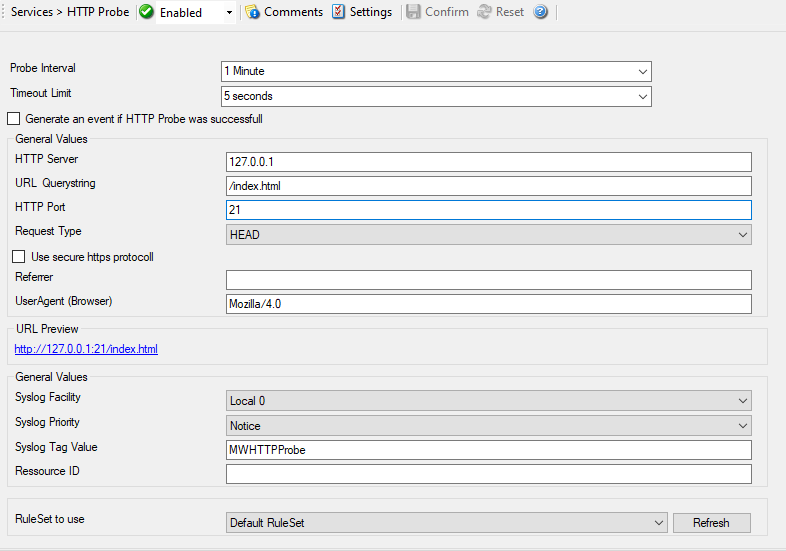Open the Syslog Facility dropdown
The image size is (786, 551).
[x=742, y=401]
